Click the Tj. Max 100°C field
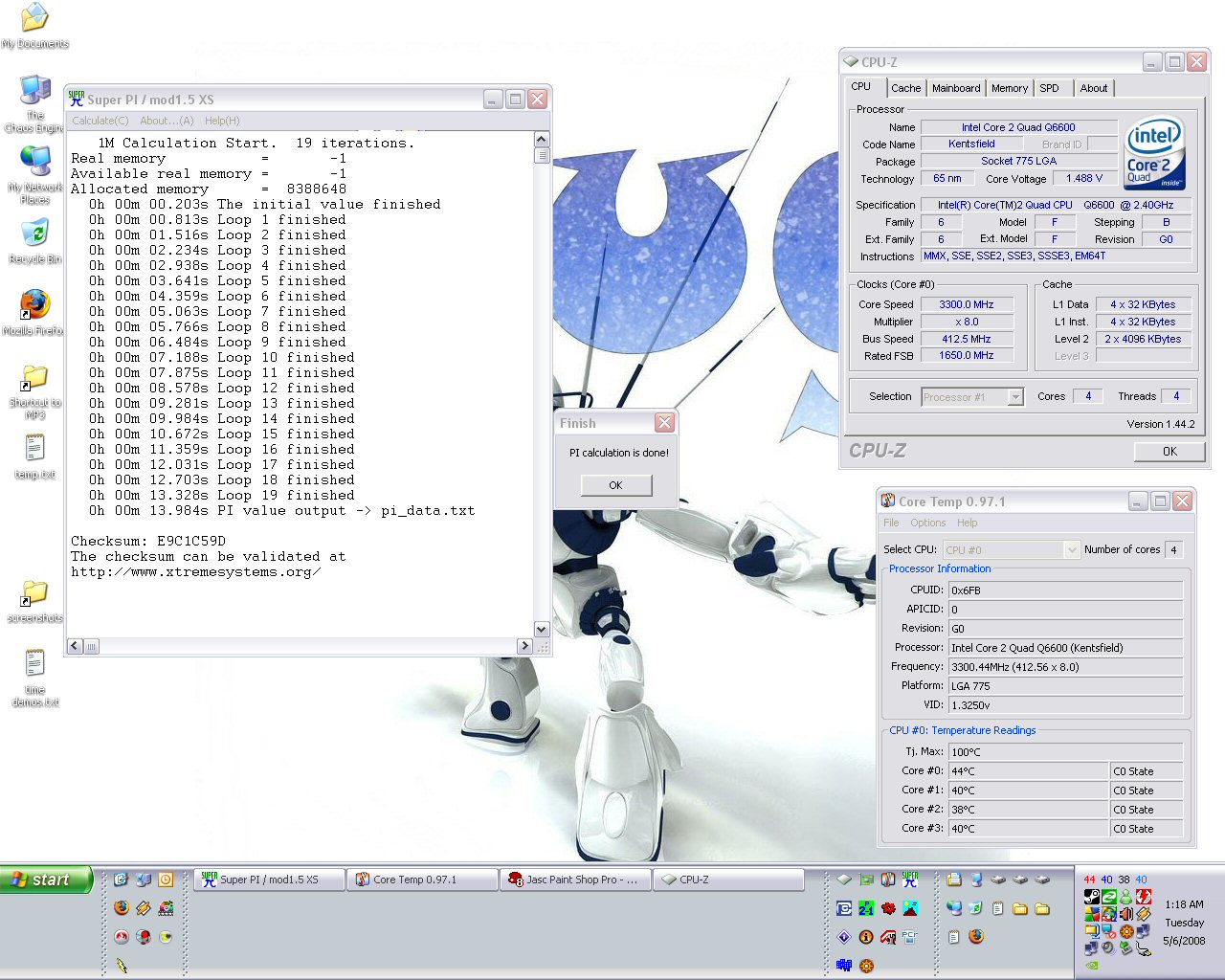Viewport: 1225px width, 980px height. 1065,752
